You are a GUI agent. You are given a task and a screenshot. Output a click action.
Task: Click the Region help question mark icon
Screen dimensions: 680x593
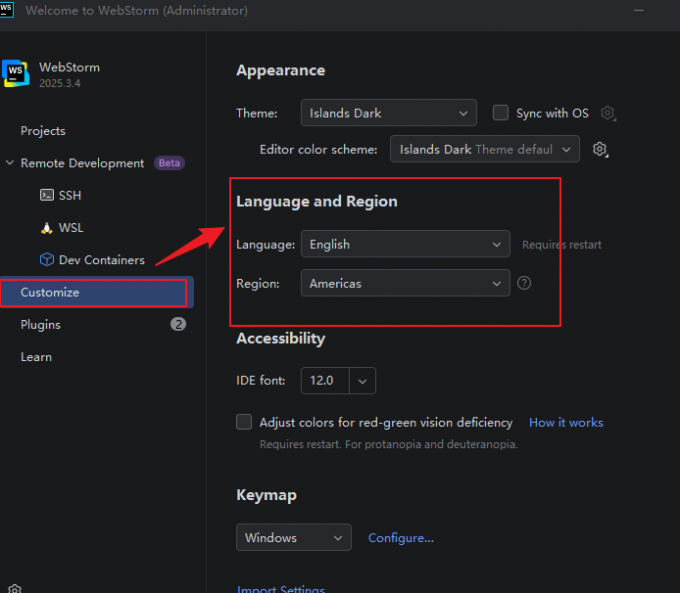click(524, 283)
